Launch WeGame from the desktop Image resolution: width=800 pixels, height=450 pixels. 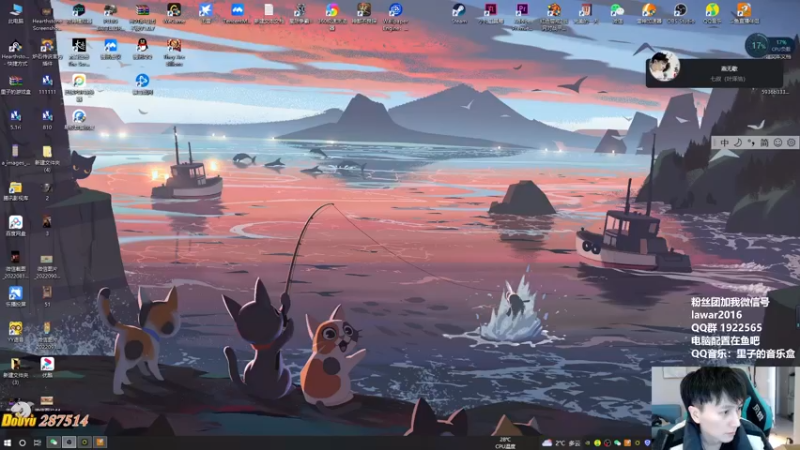pyautogui.click(x=174, y=13)
